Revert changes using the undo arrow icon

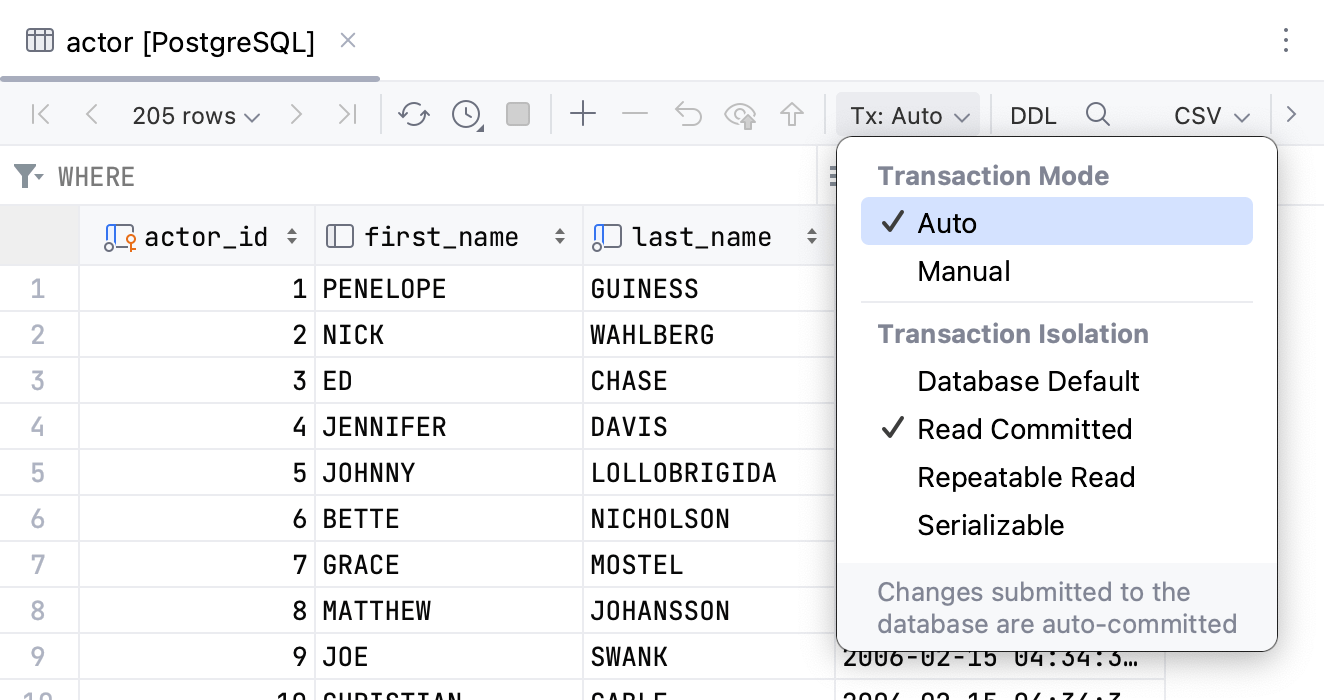pos(688,114)
